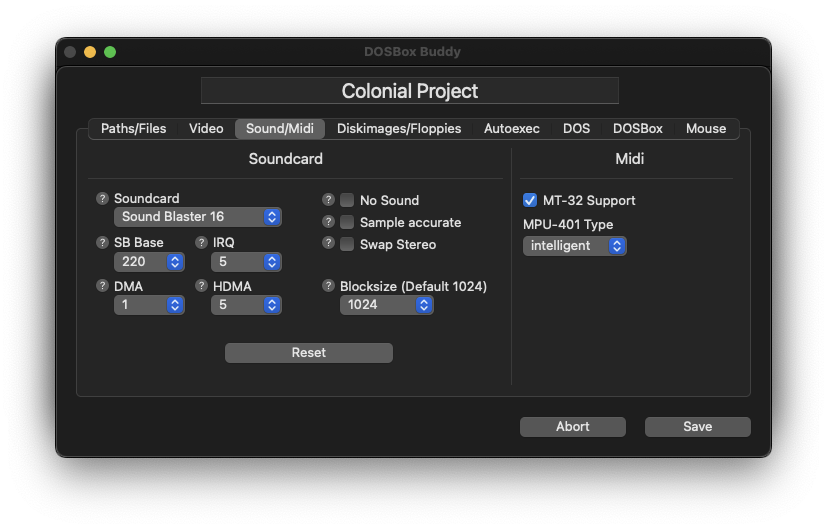
Task: Click the Colonial Project name field
Action: coord(410,91)
